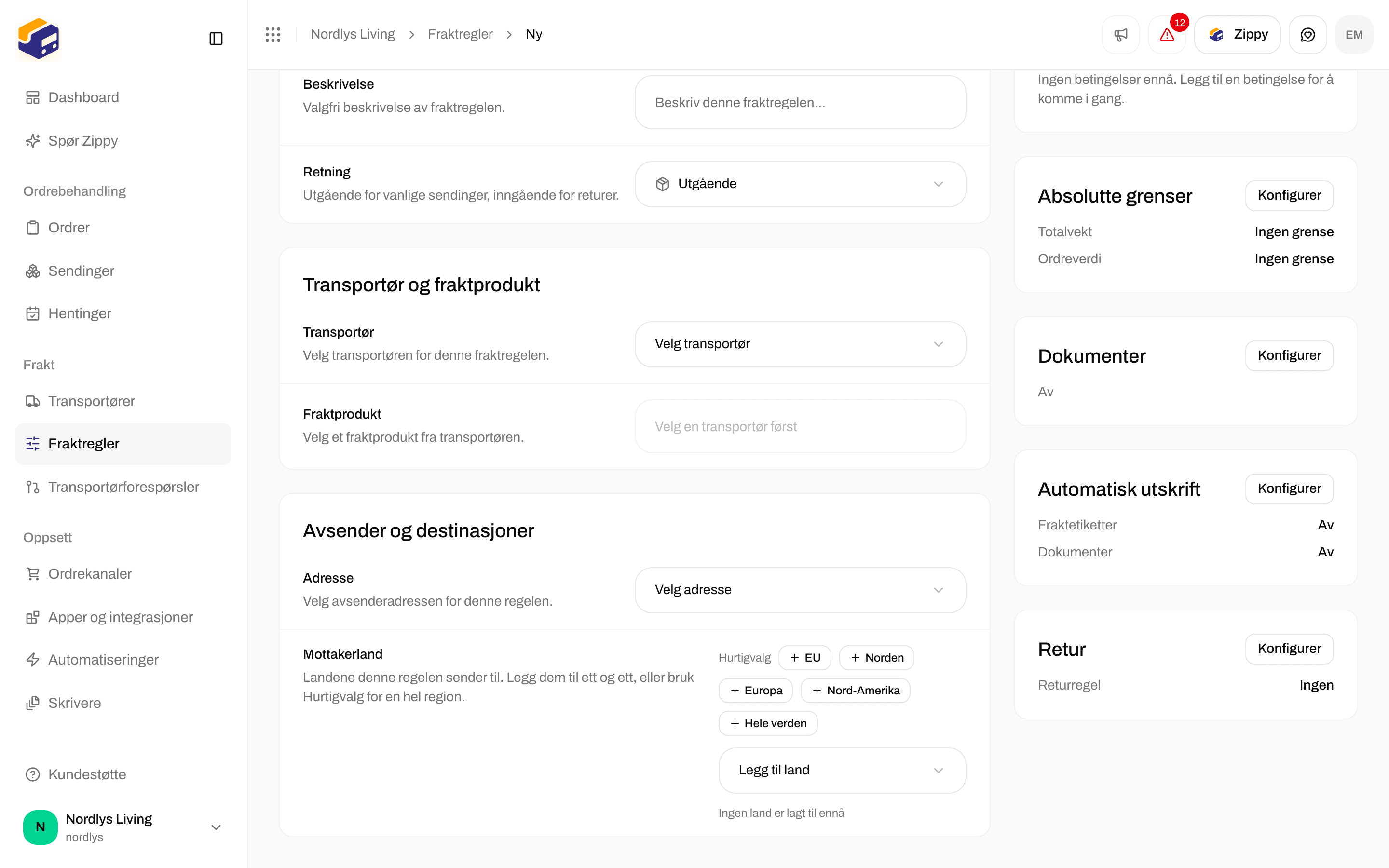This screenshot has height=868, width=1389.
Task: Open the Retning Utgående dropdown
Action: [800, 184]
